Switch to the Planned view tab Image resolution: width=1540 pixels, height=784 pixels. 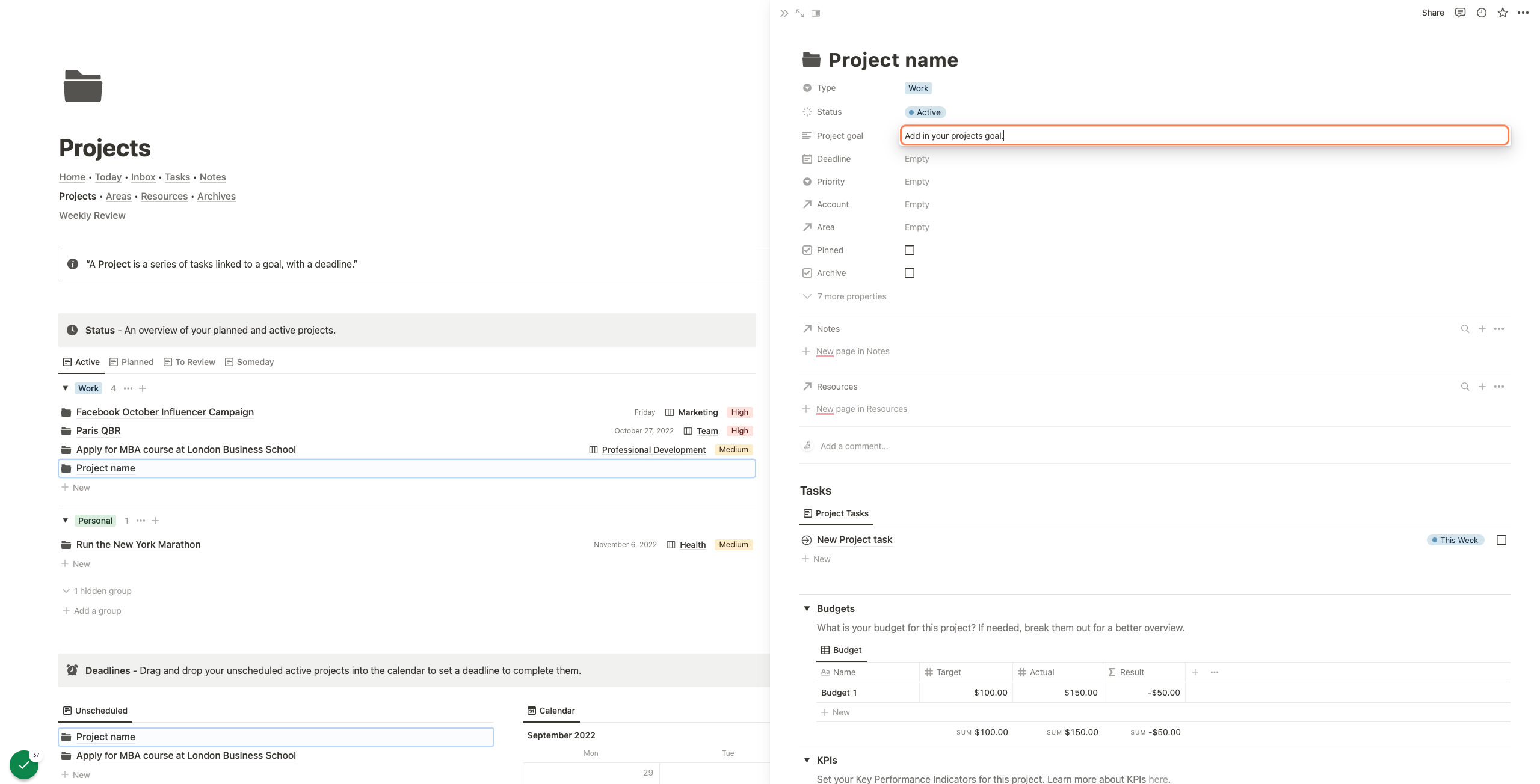tap(131, 362)
